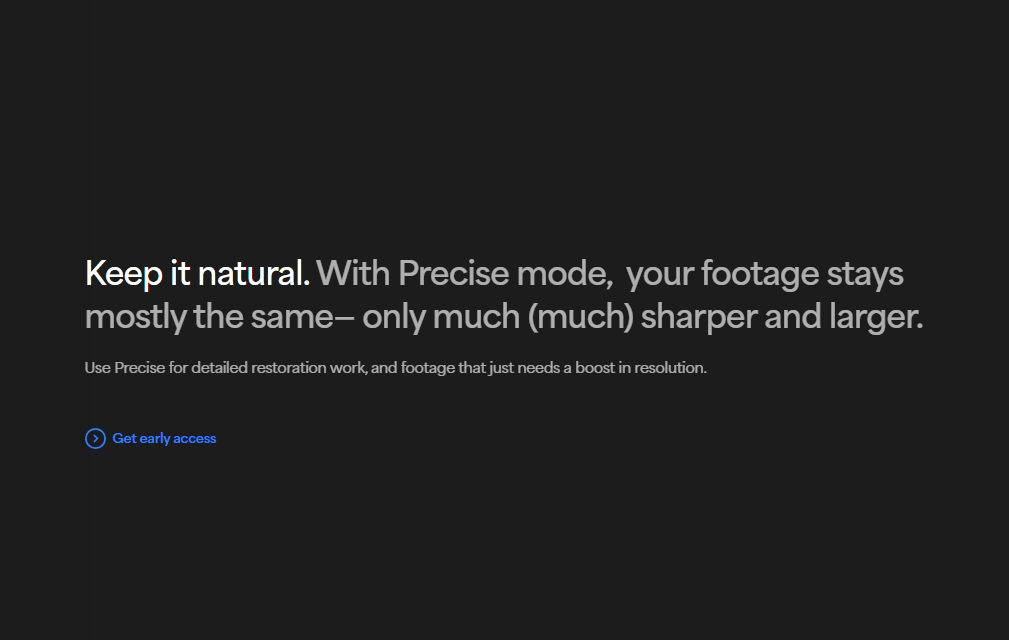The image size is (1009, 640).
Task: Select 'mostly the same' in the heading
Action: tap(209, 317)
